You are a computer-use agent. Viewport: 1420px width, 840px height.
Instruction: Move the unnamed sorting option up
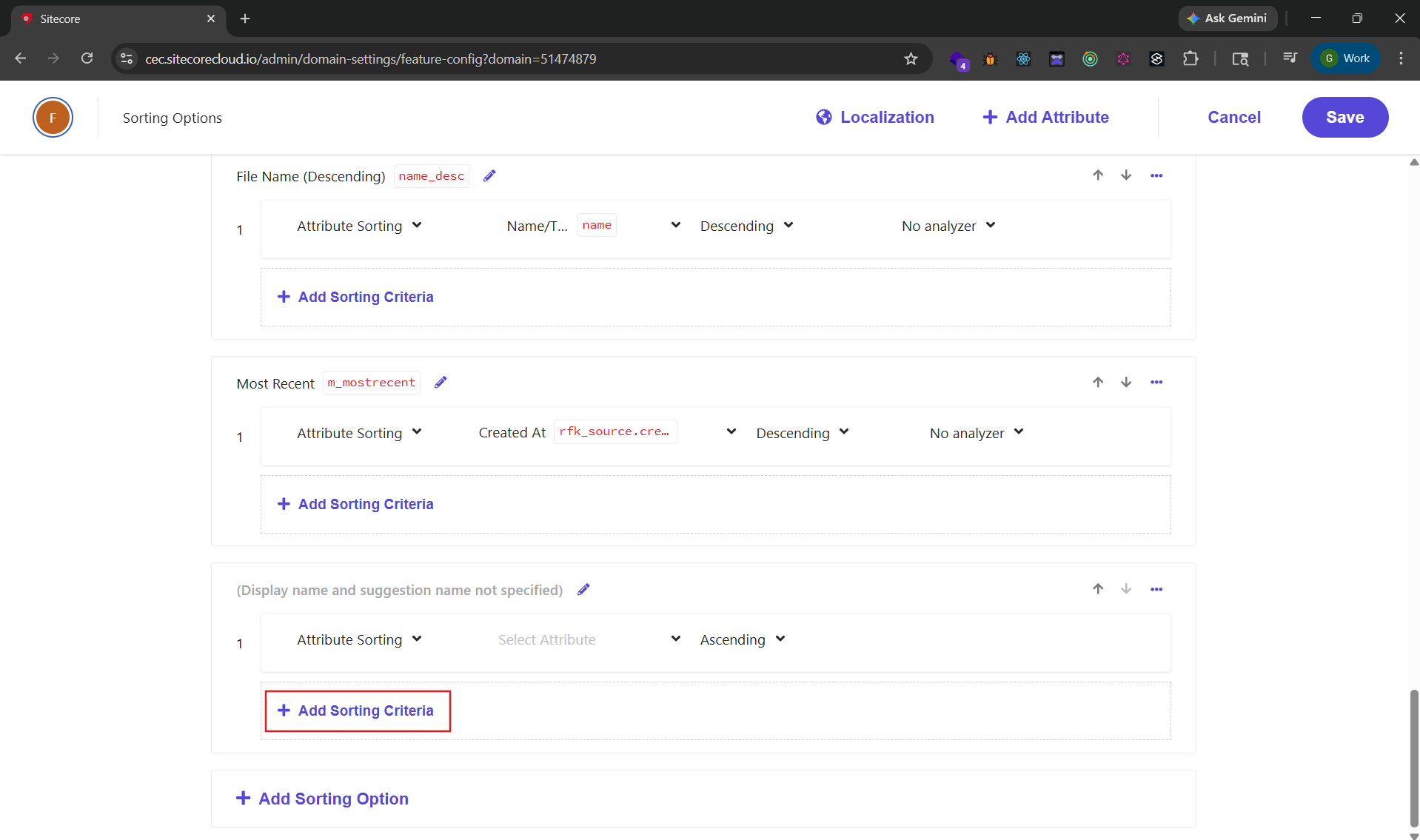tap(1098, 589)
